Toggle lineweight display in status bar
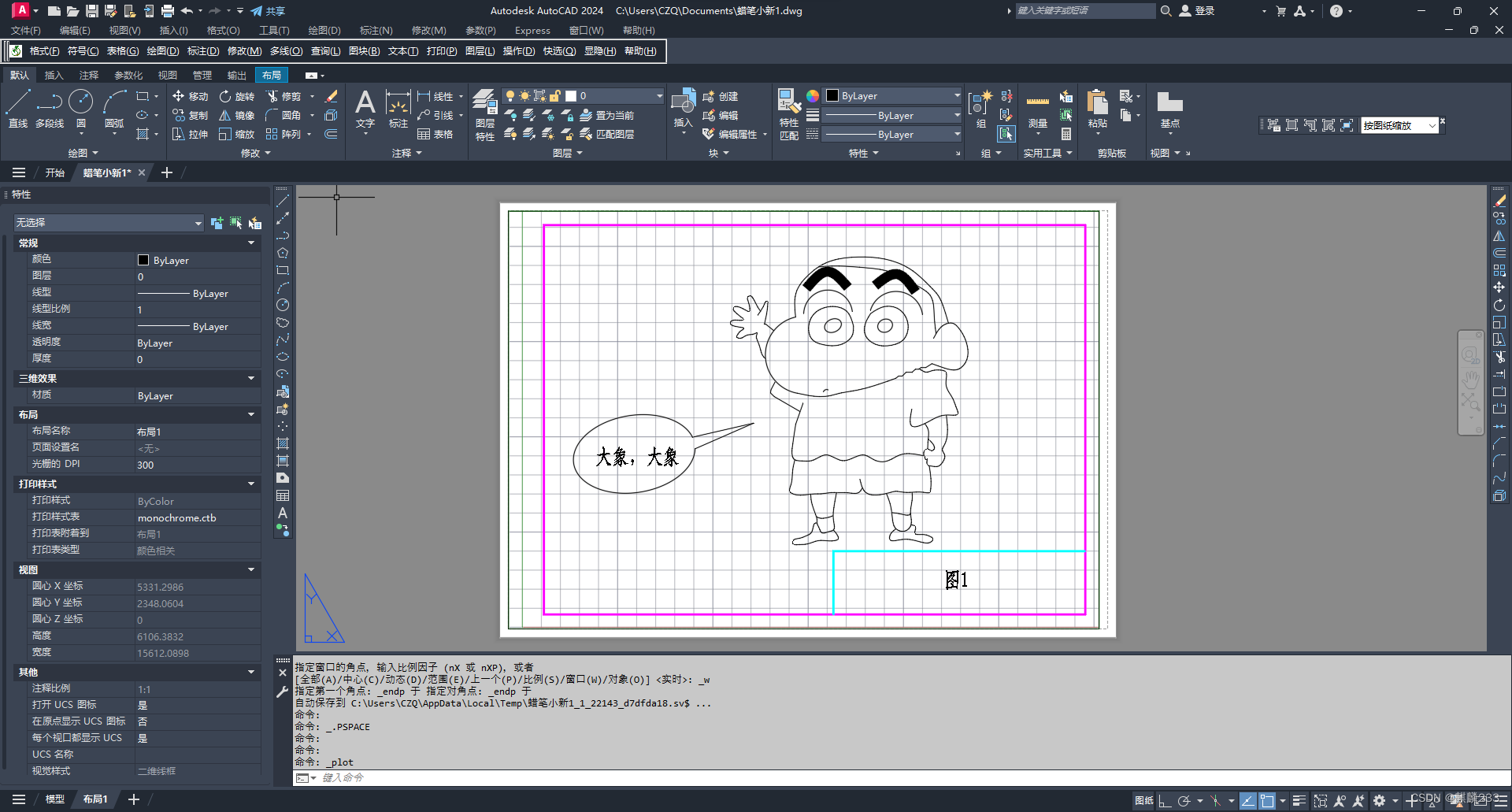The width and height of the screenshot is (1512, 812). pyautogui.click(x=1299, y=800)
